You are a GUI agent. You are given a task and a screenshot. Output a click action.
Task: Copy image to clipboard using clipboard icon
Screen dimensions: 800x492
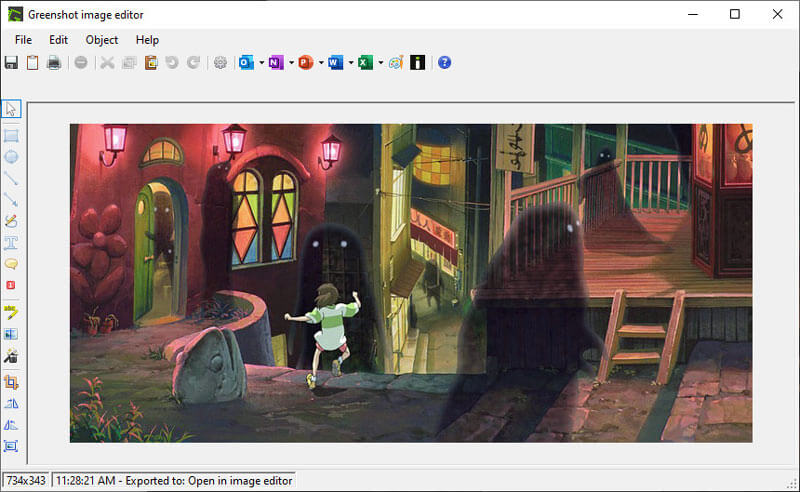click(33, 63)
